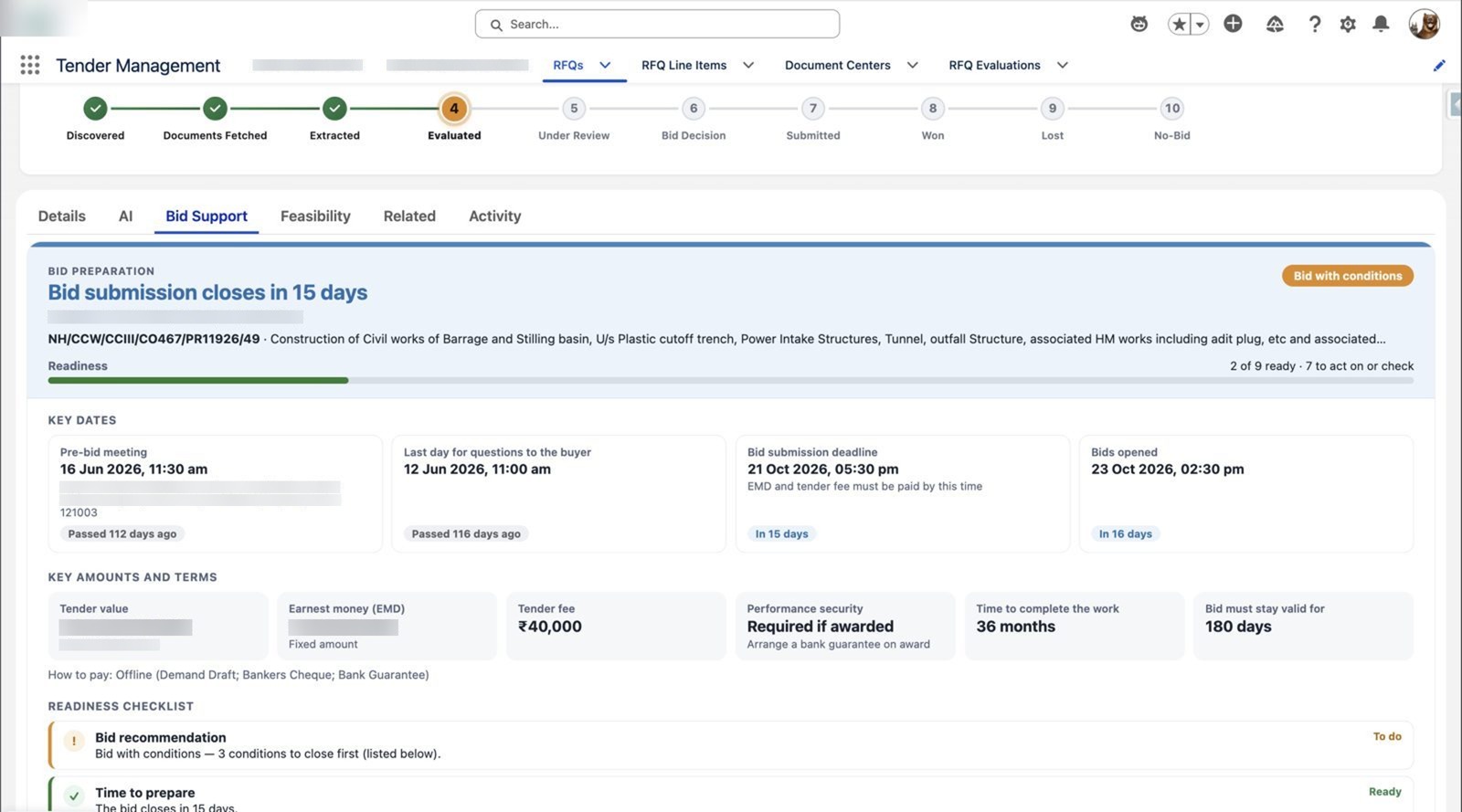The width and height of the screenshot is (1462, 812).
Task: Select the current Evaluated stage 4
Action: pos(454,109)
